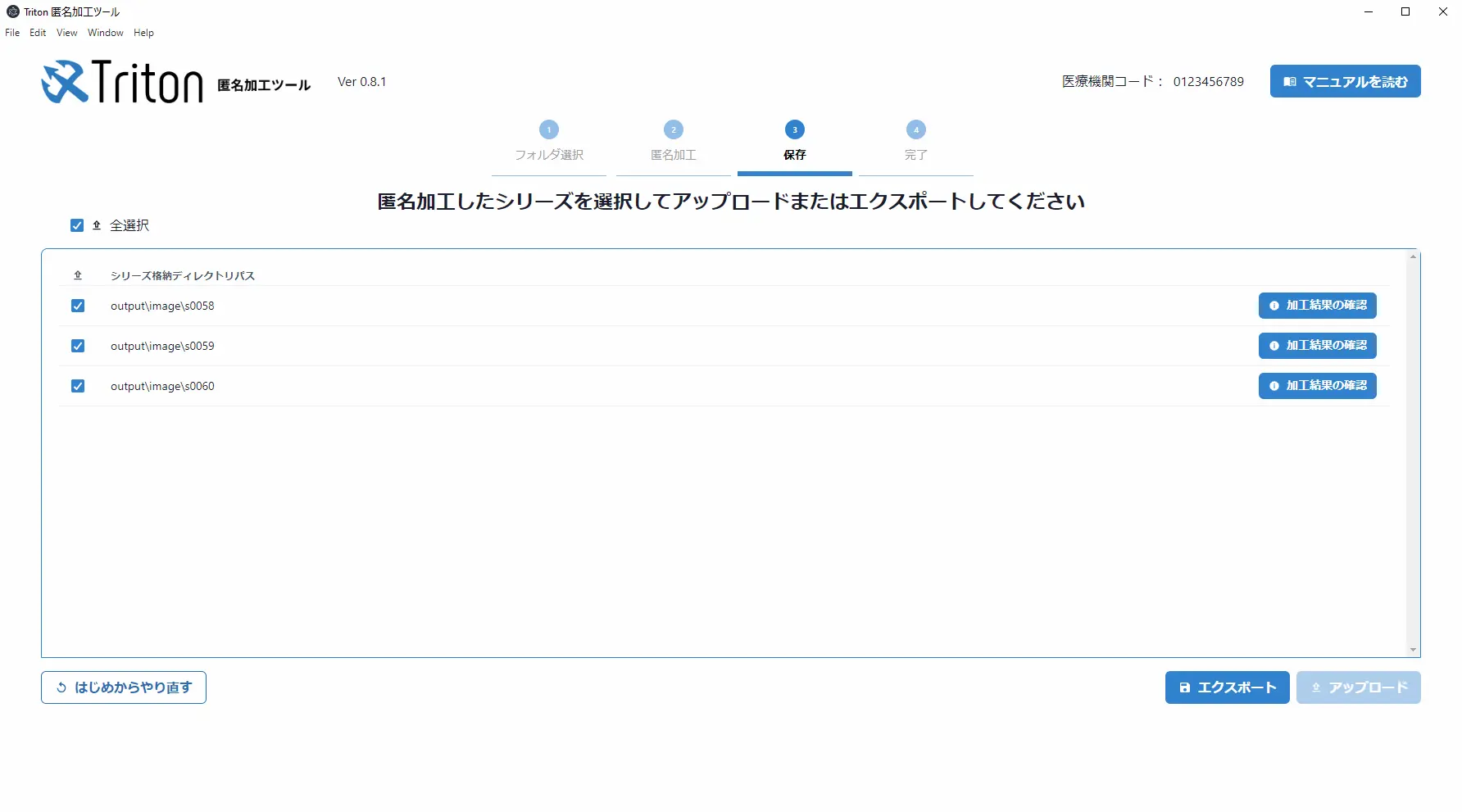The image size is (1462, 812).
Task: Open the Window menu
Action: click(x=105, y=33)
